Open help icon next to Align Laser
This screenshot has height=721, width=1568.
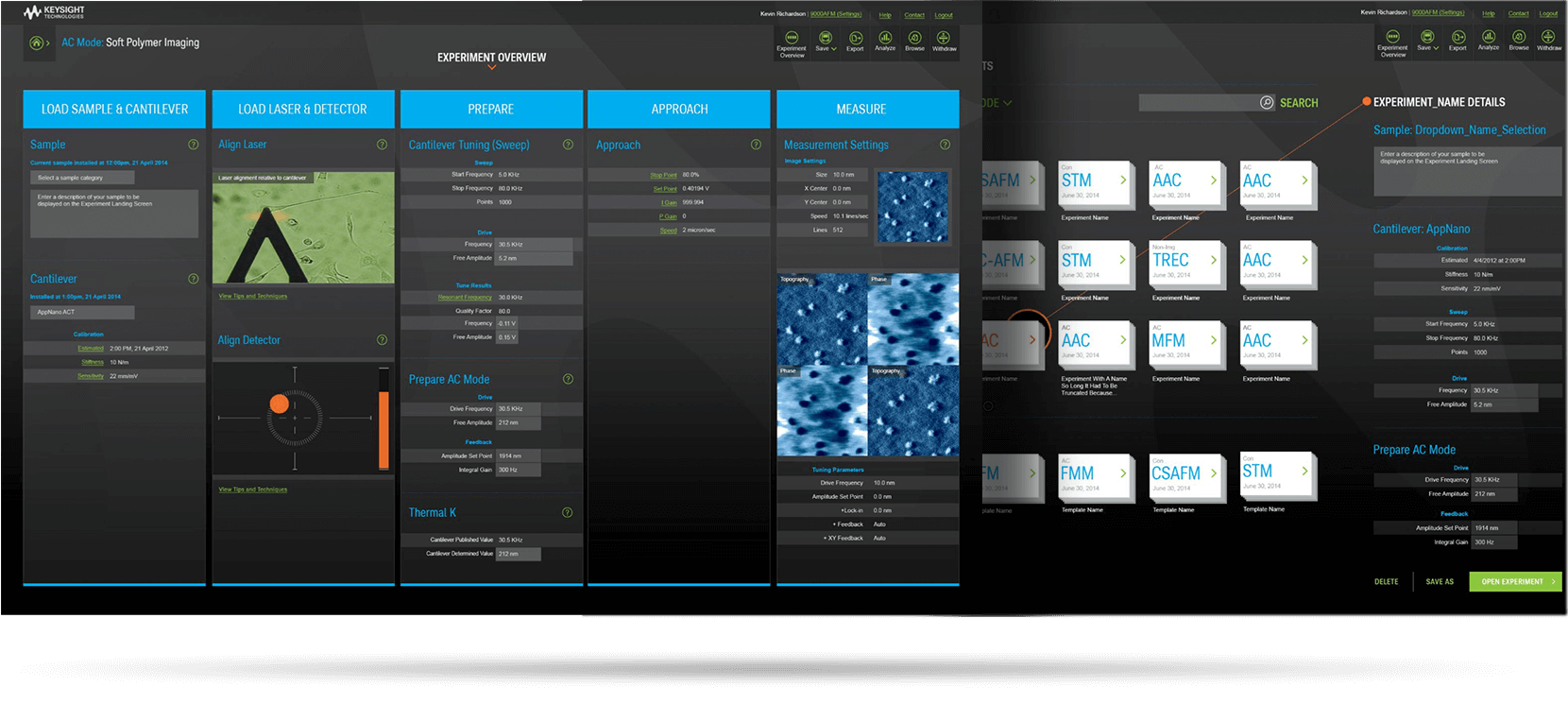(382, 145)
